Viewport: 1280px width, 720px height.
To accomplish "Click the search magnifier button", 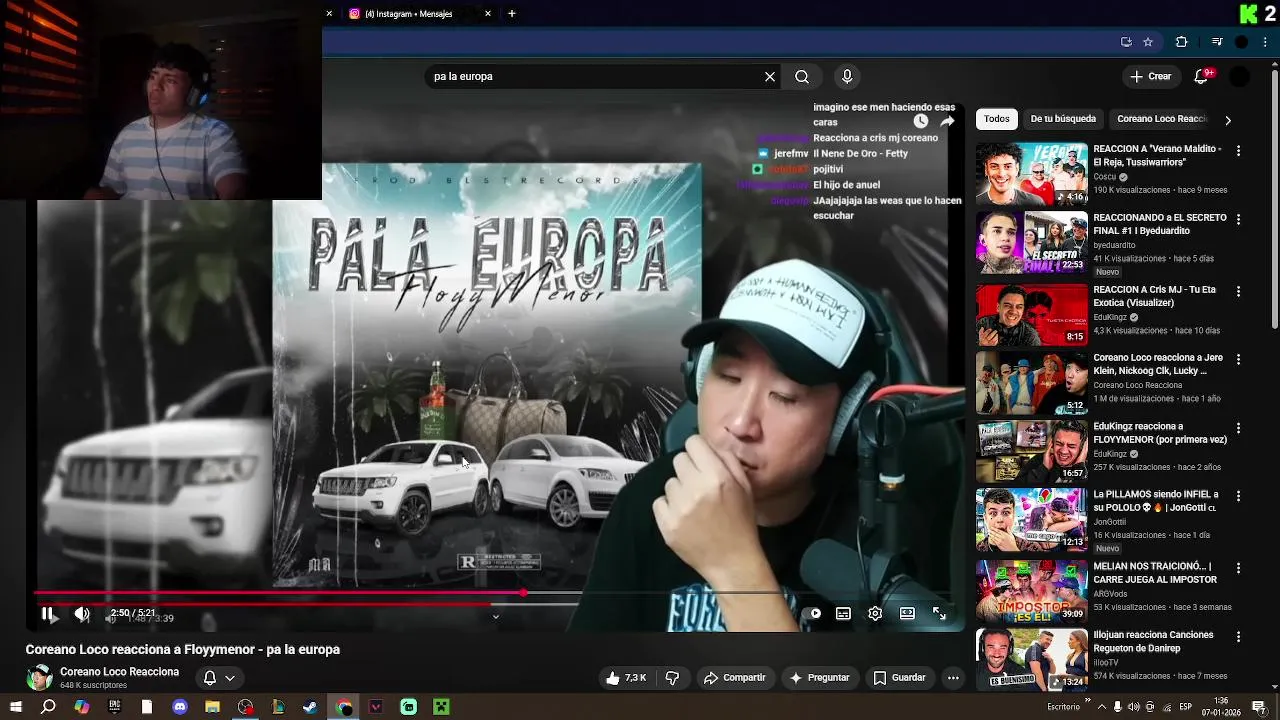I will pos(802,76).
